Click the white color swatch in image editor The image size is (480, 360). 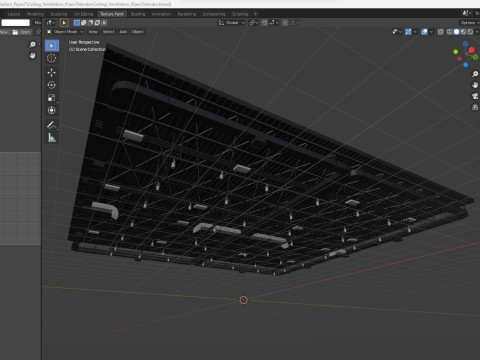click(x=15, y=23)
